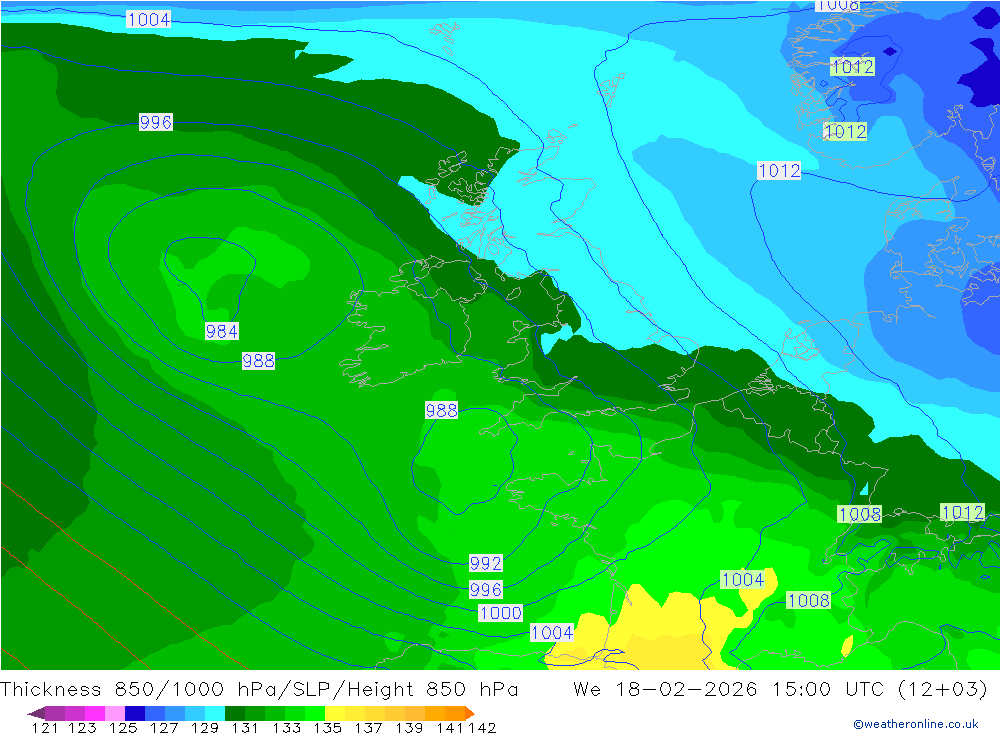This screenshot has height=733, width=1000.
Task: Click legend value 131
Action: click(245, 728)
